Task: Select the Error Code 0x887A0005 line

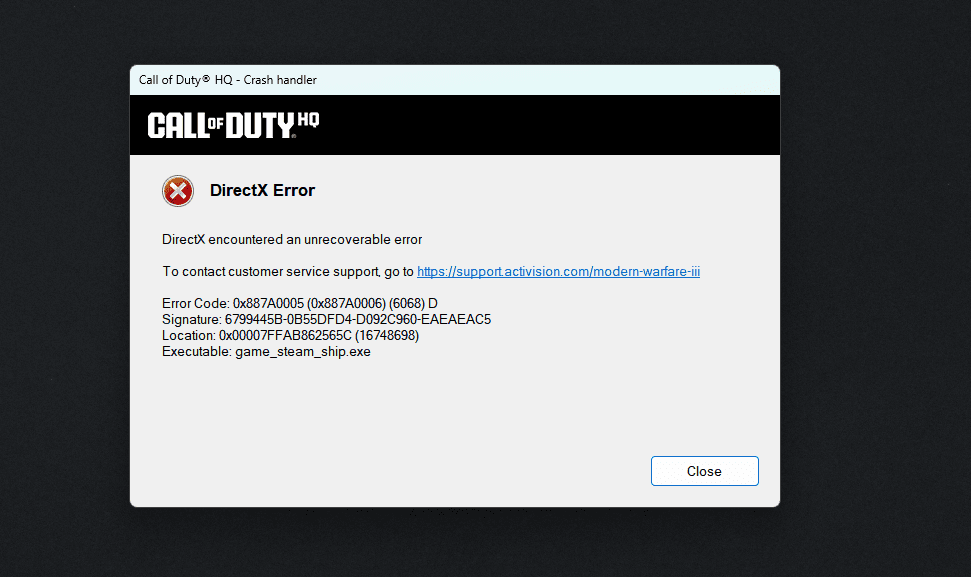Action: tap(300, 303)
